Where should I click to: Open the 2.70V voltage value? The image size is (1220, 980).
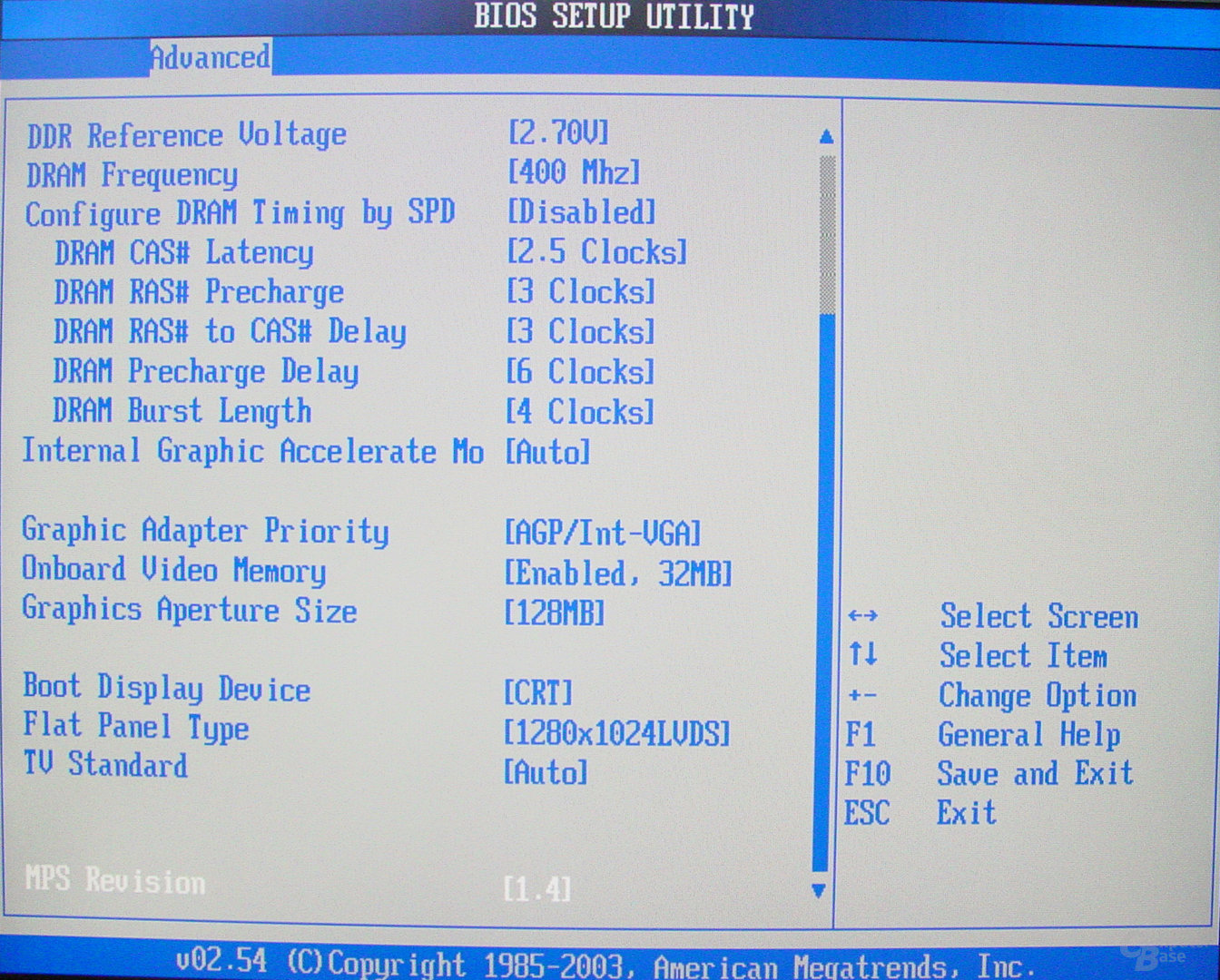pos(558,132)
